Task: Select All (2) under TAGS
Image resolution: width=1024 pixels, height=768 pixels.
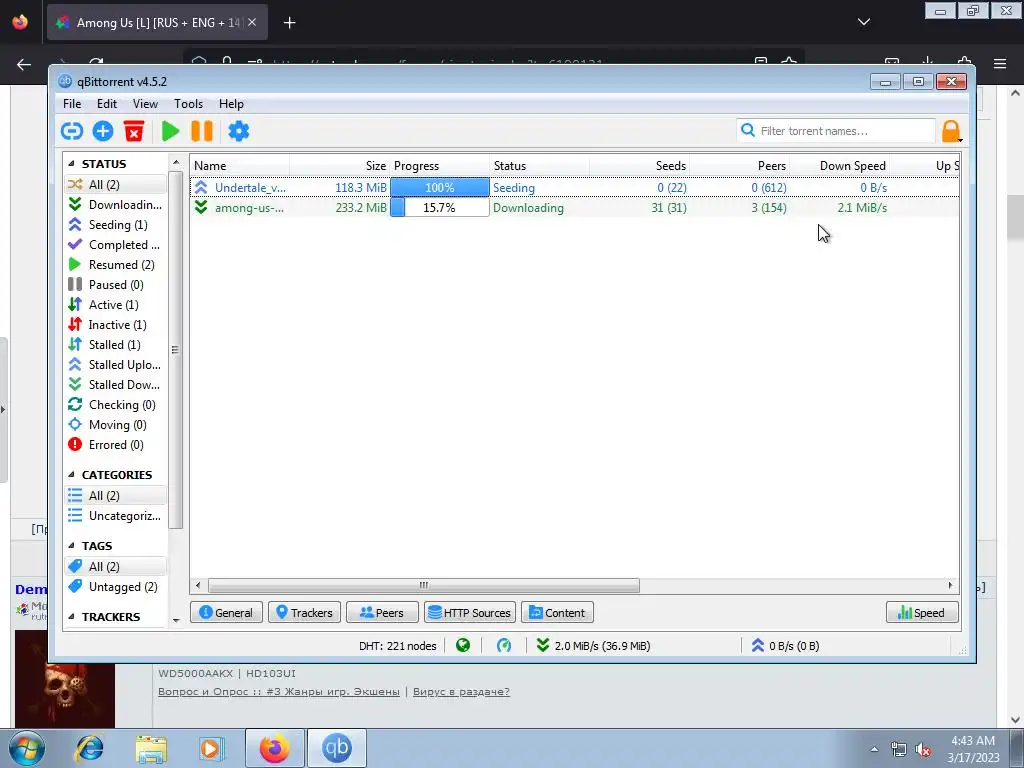Action: (x=115, y=567)
